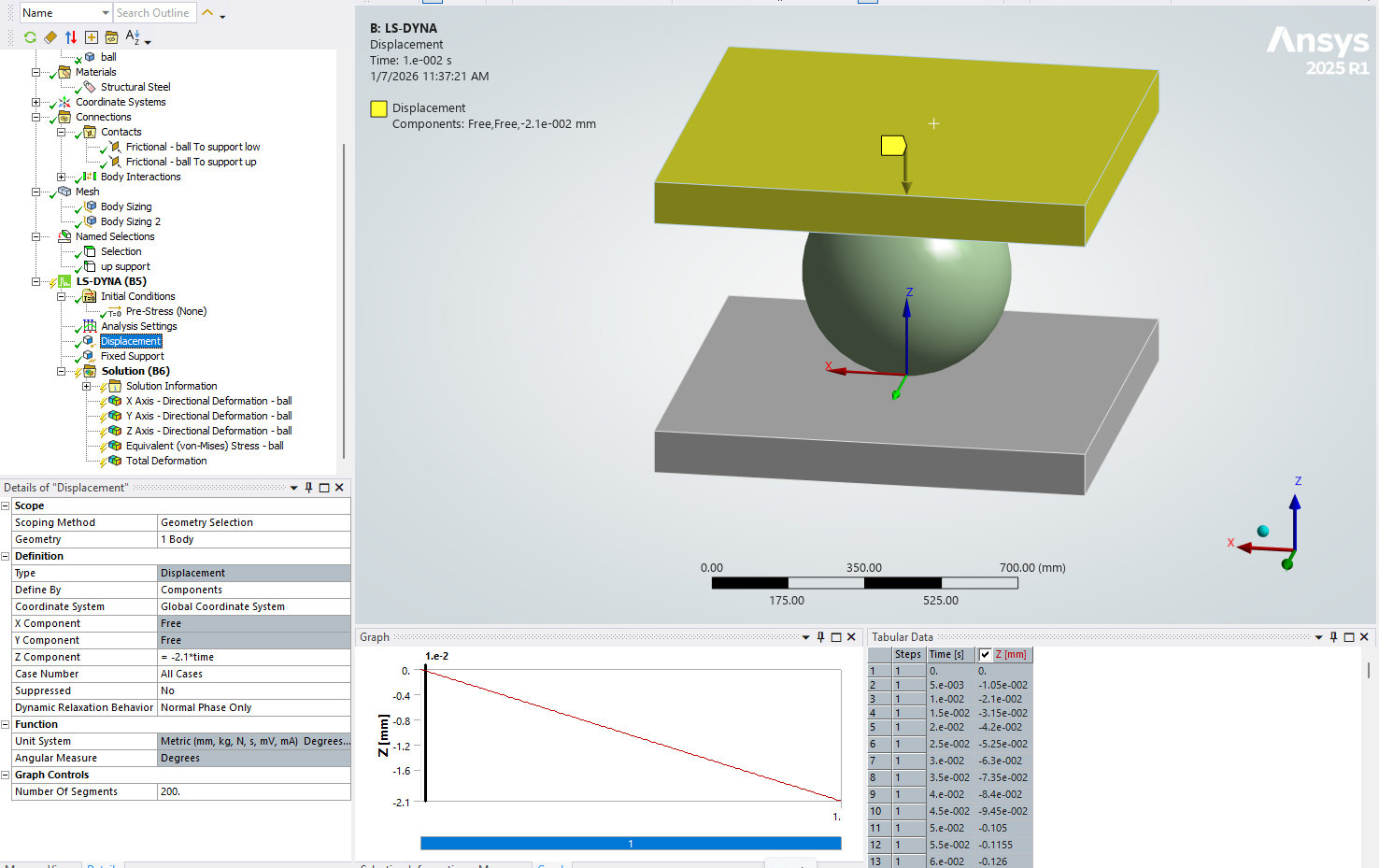Screen dimensions: 1379x868
Task: Collapse the Scope section in Details
Action: point(6,505)
